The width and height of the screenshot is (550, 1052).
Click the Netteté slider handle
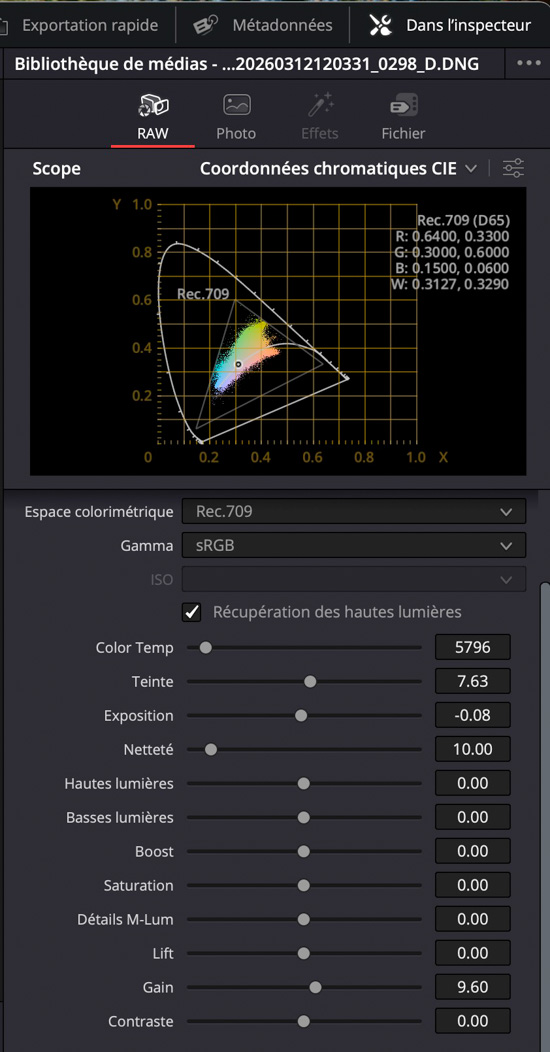(x=211, y=749)
